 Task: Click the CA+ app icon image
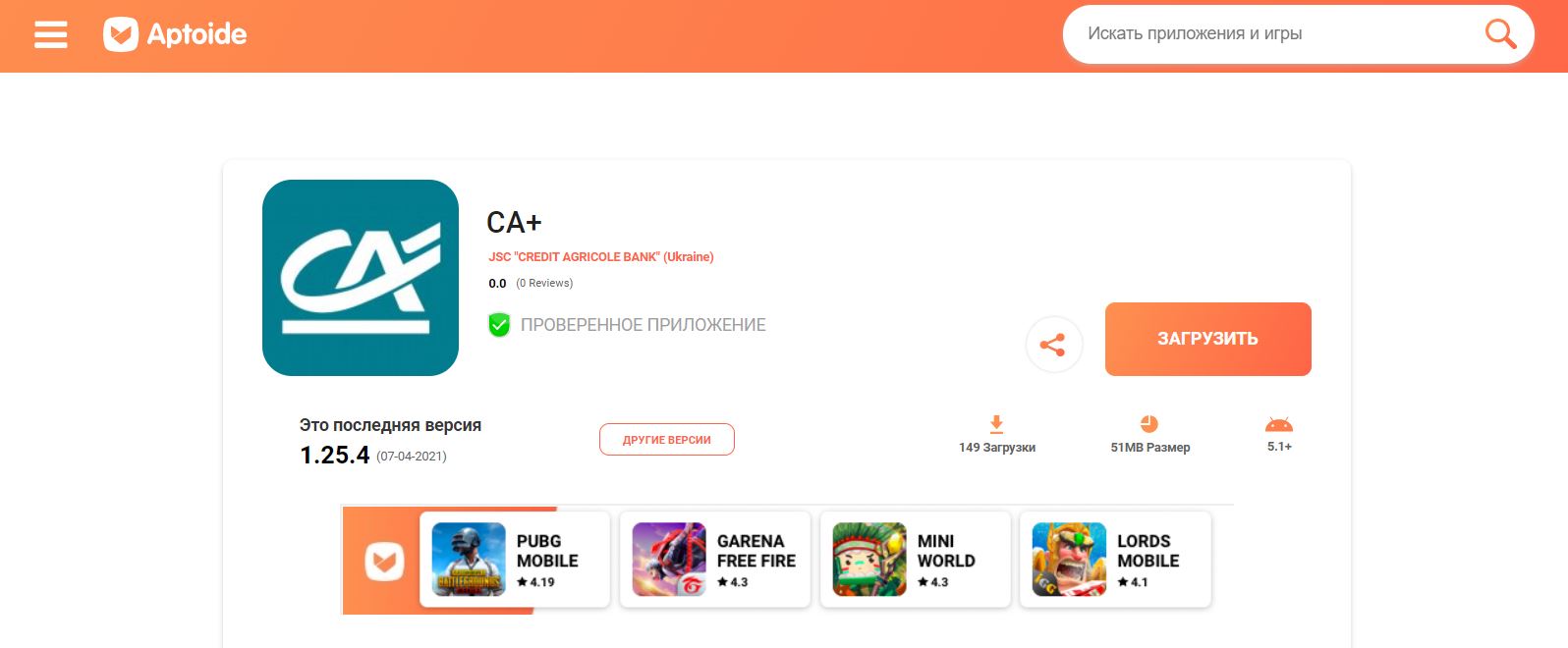[361, 278]
